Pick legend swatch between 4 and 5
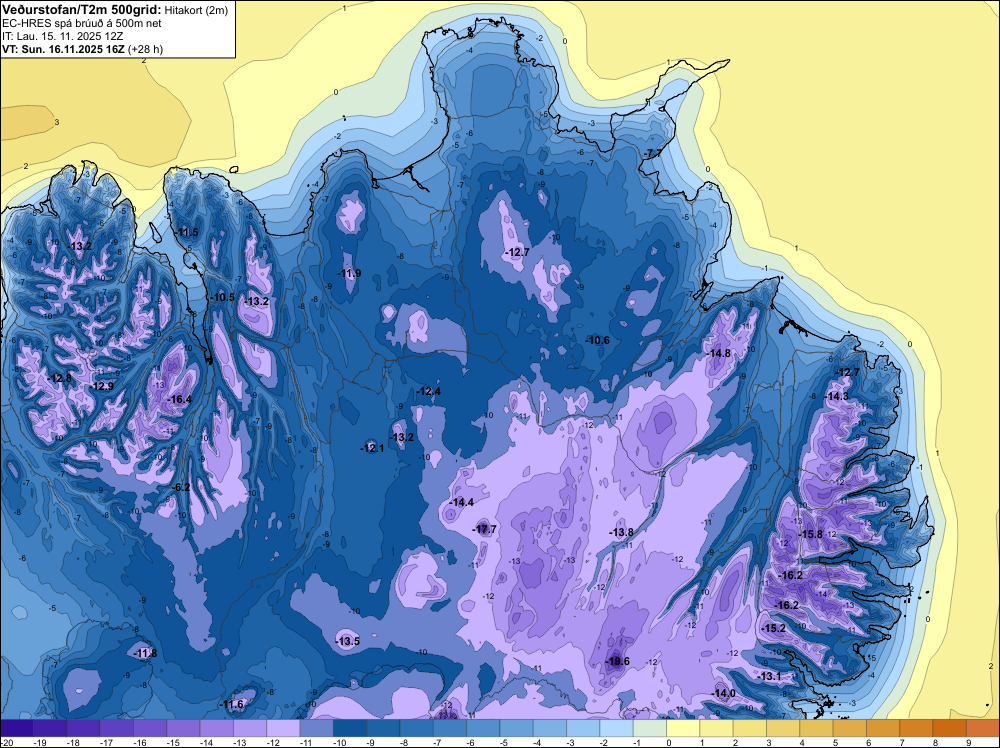 816,728
